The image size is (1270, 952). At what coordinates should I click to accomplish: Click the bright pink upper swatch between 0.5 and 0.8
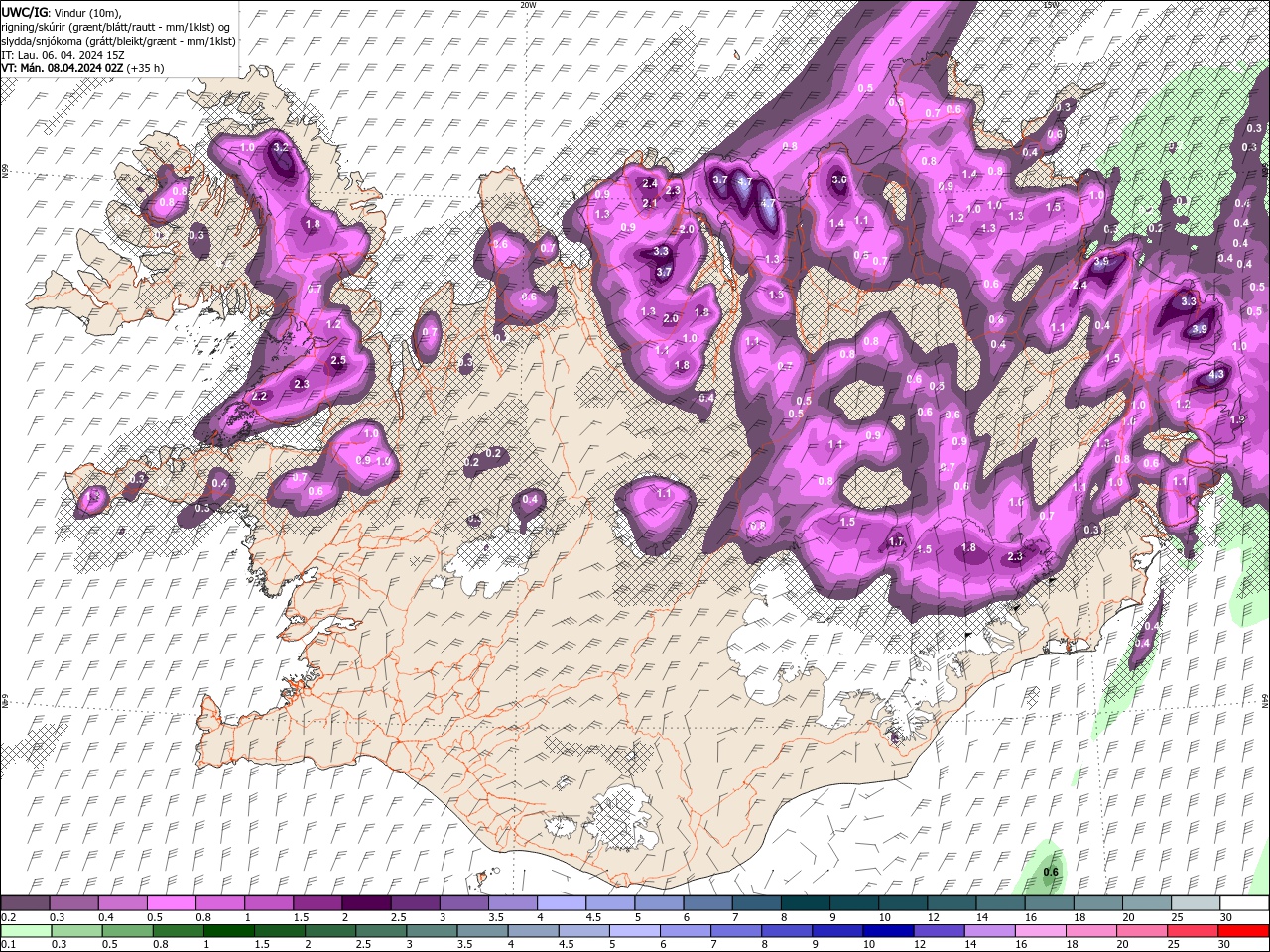coord(171,903)
